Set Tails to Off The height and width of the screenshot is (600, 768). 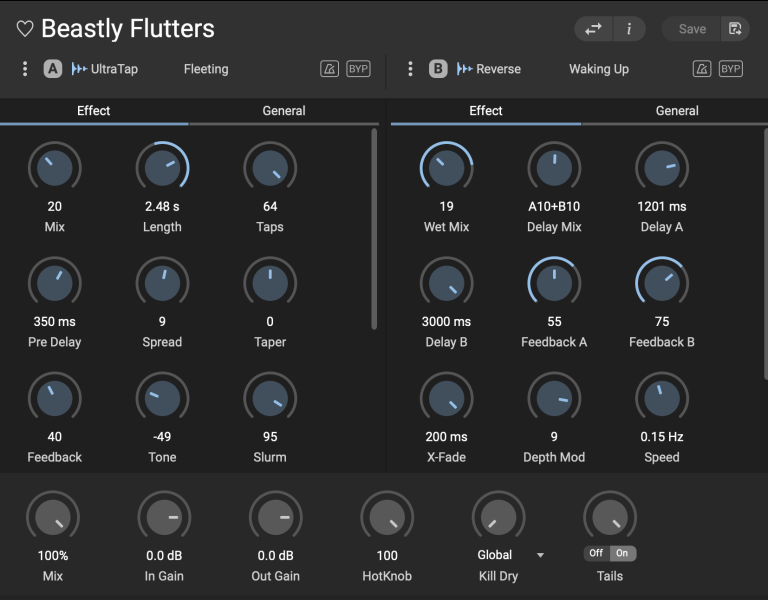596,553
